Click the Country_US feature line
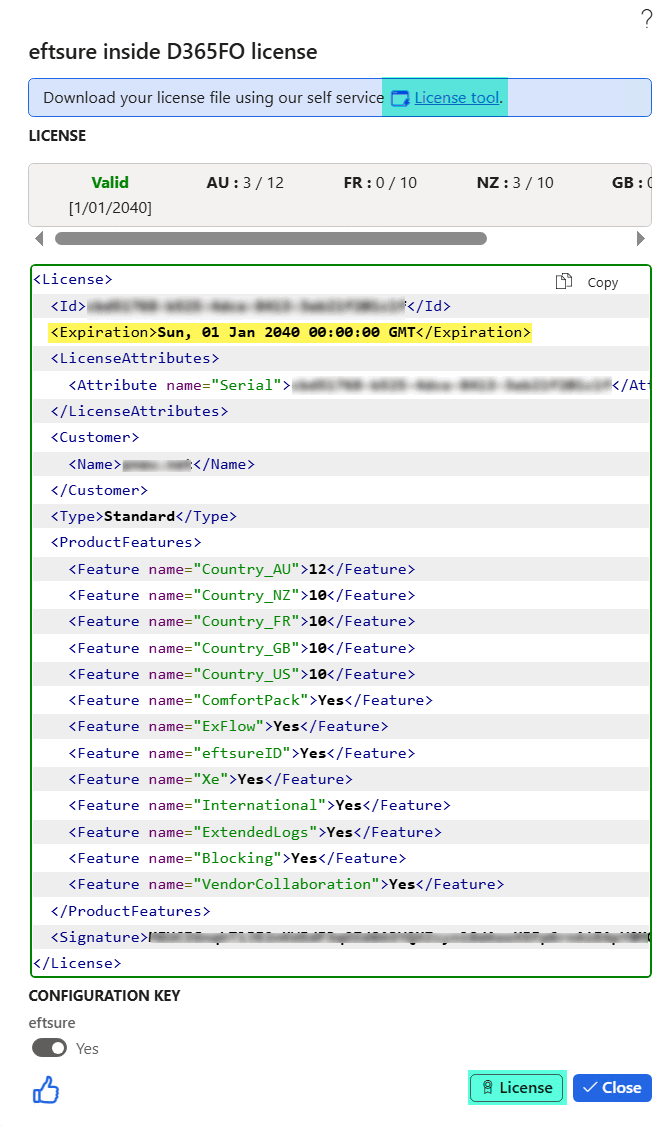671x1126 pixels. [241, 674]
